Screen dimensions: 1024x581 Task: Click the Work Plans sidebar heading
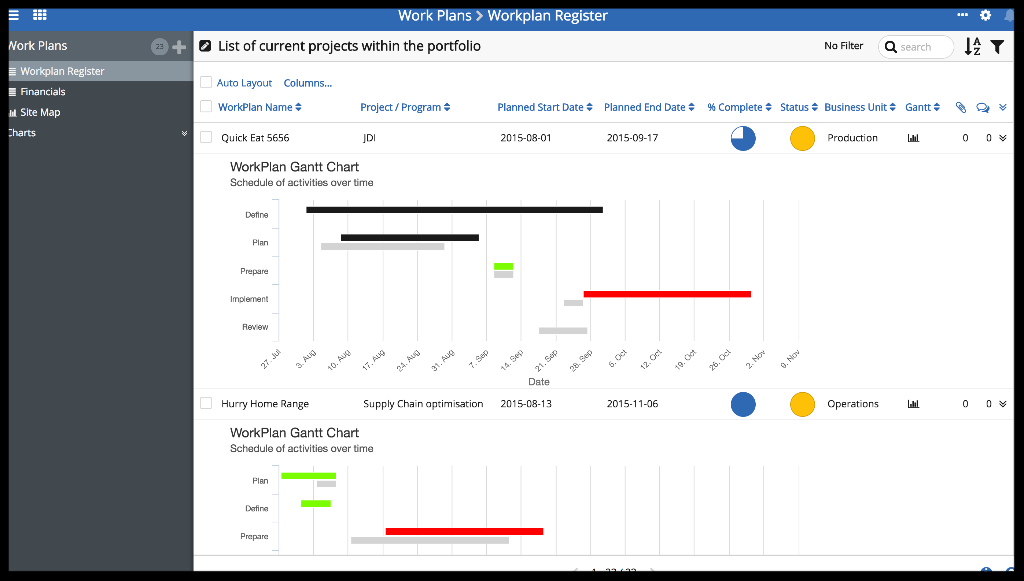[38, 46]
